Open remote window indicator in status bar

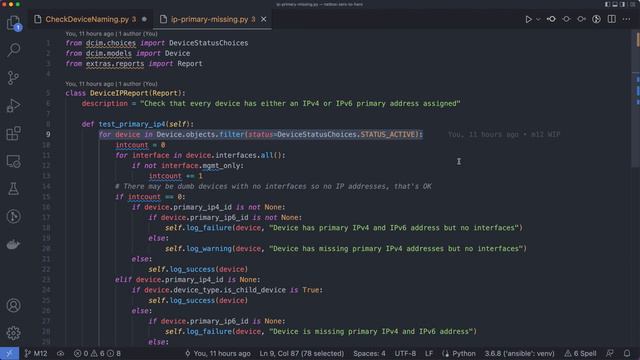click(x=9, y=353)
